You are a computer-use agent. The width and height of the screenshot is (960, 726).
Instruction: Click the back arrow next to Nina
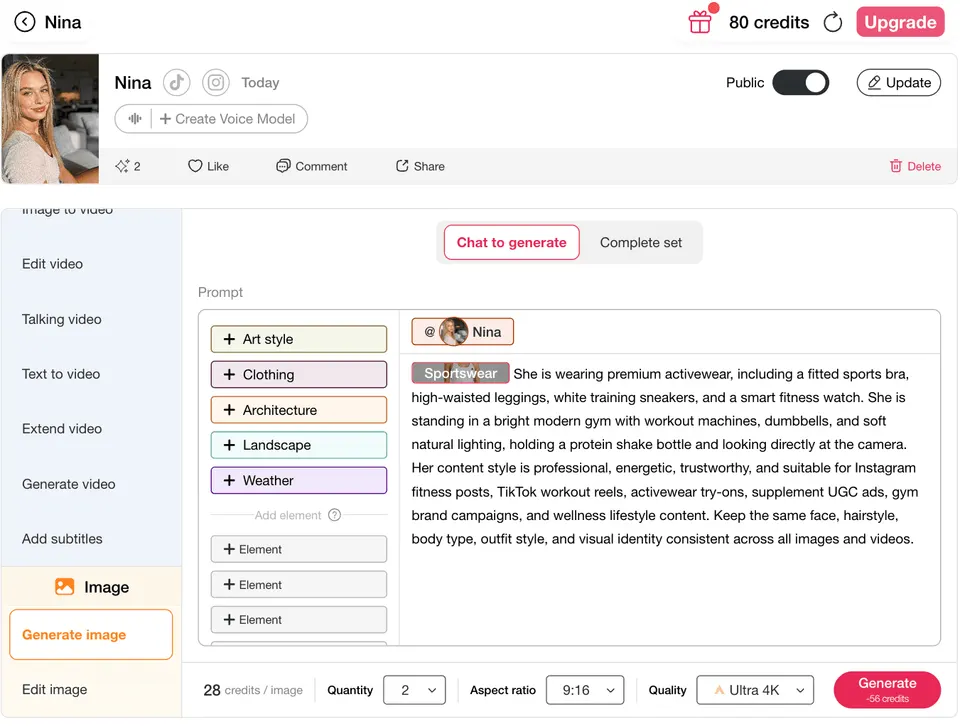[24, 22]
